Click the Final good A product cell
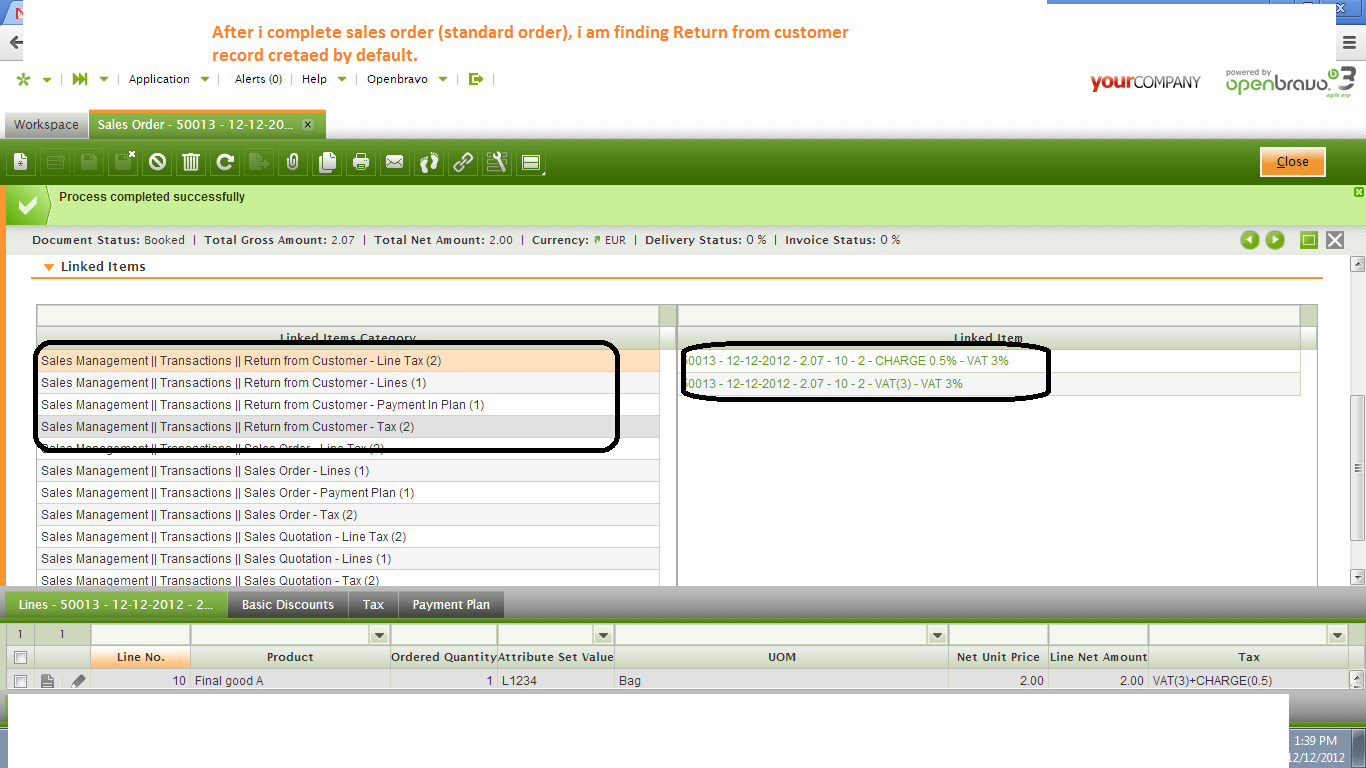The height and width of the screenshot is (768, 1366). (290, 681)
